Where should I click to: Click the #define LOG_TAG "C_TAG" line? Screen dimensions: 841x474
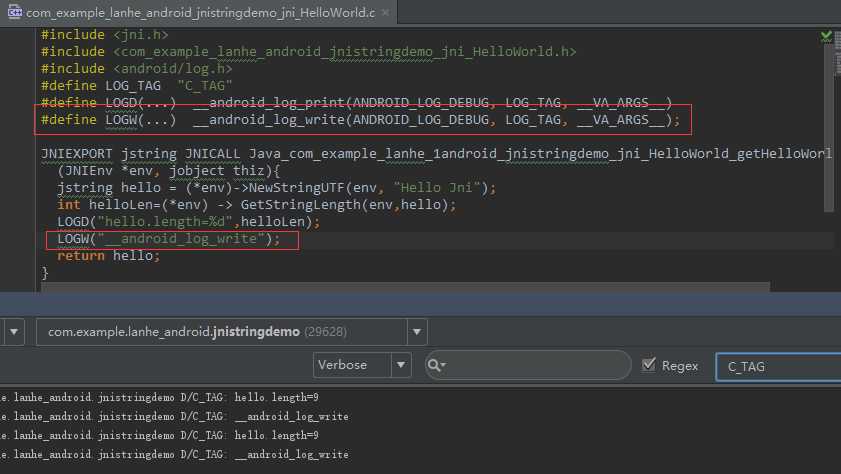tap(137, 86)
